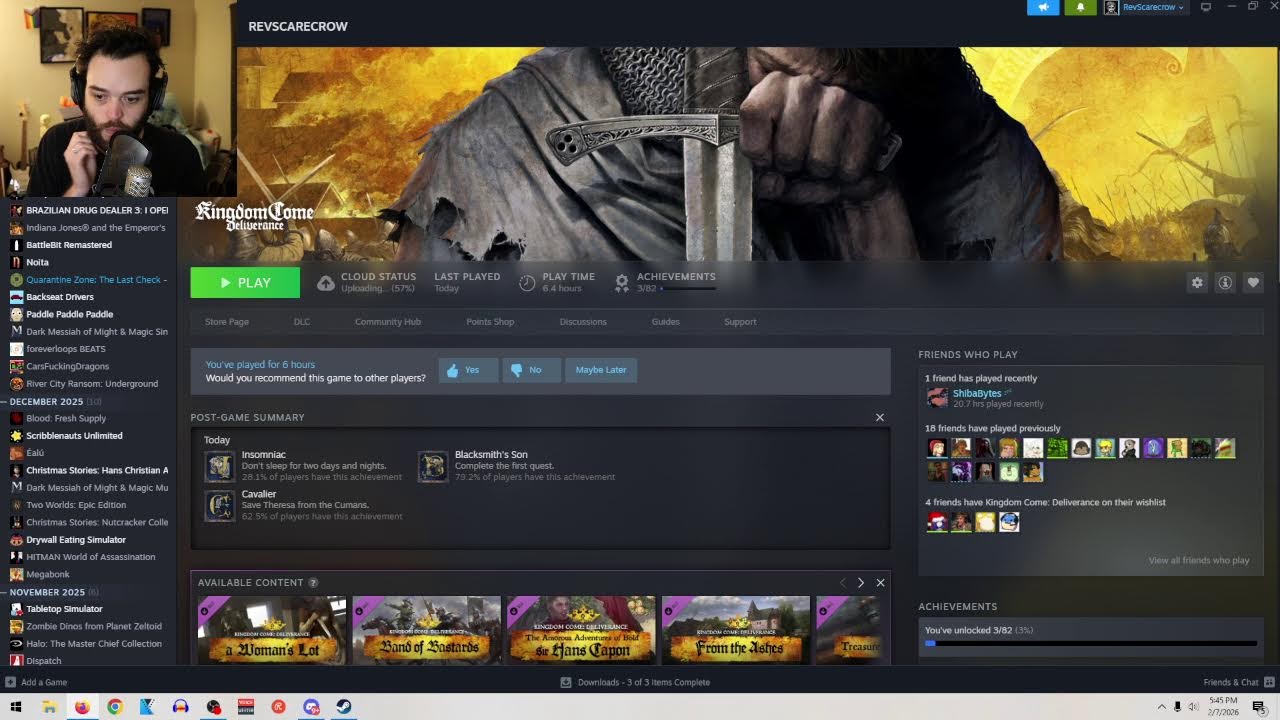
Task: Click the achievements unlocked progress bar
Action: point(1091,644)
